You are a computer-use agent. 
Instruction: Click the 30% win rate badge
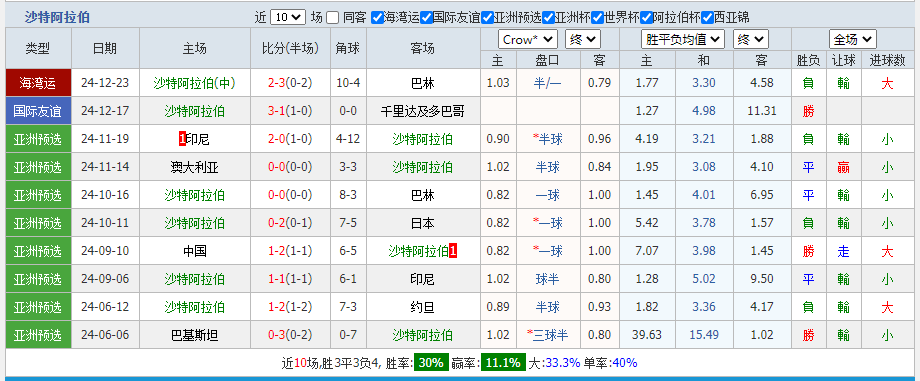(431, 363)
